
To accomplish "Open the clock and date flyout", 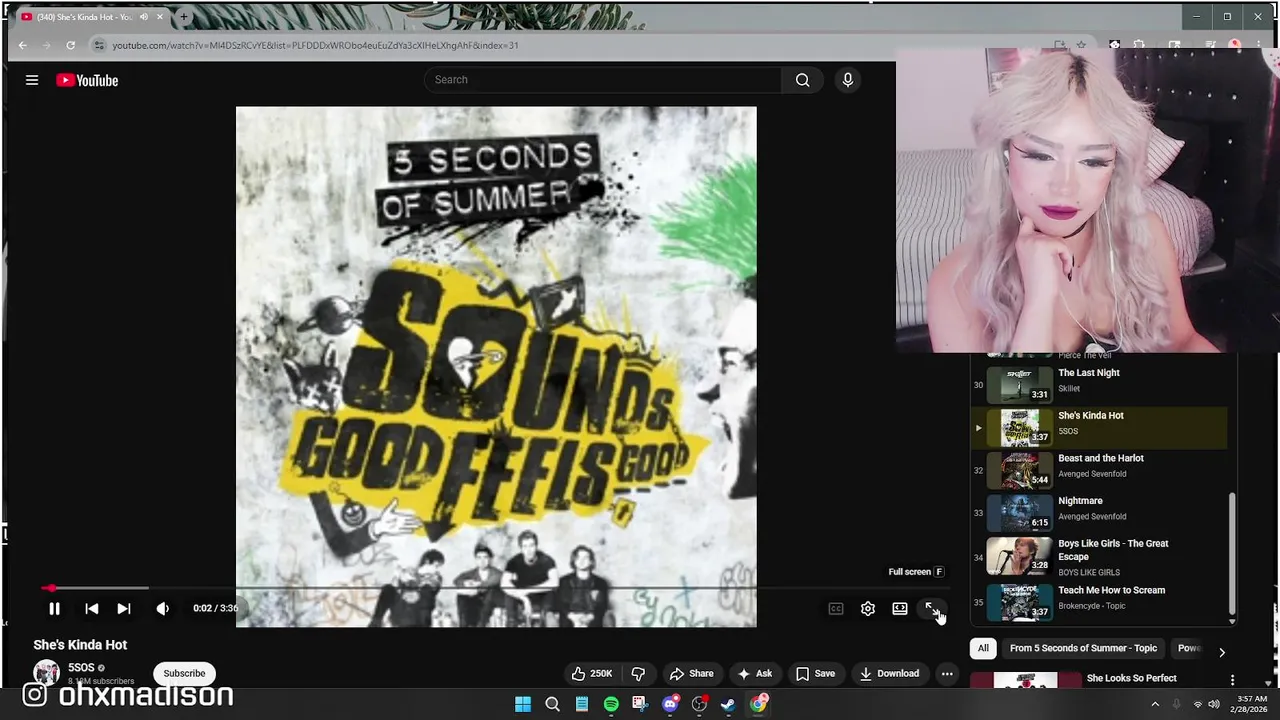I will point(1251,704).
